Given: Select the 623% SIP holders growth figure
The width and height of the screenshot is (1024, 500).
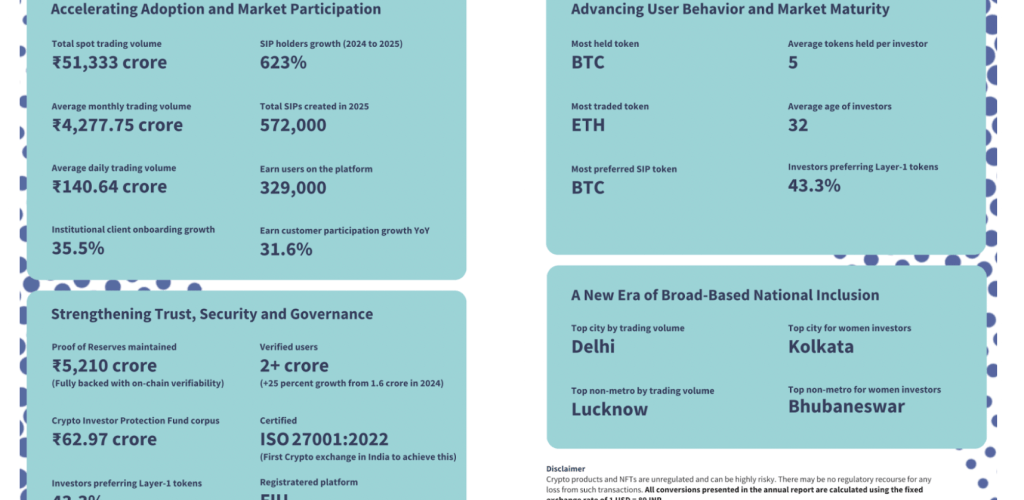Looking at the screenshot, I should point(283,63).
